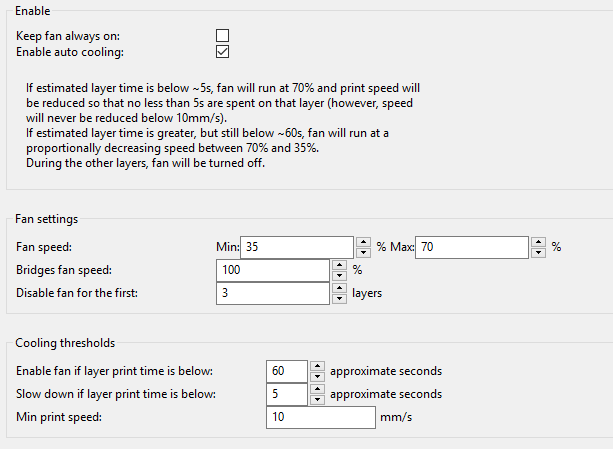Decrease Max fan speed with down arrow
The image size is (613, 449).
pyautogui.click(x=539, y=252)
